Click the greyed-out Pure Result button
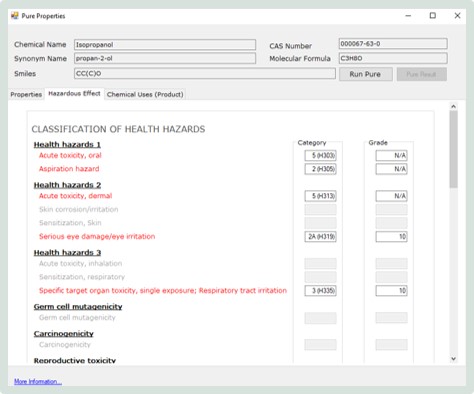Image resolution: width=474 pixels, height=394 pixels. click(x=422, y=74)
